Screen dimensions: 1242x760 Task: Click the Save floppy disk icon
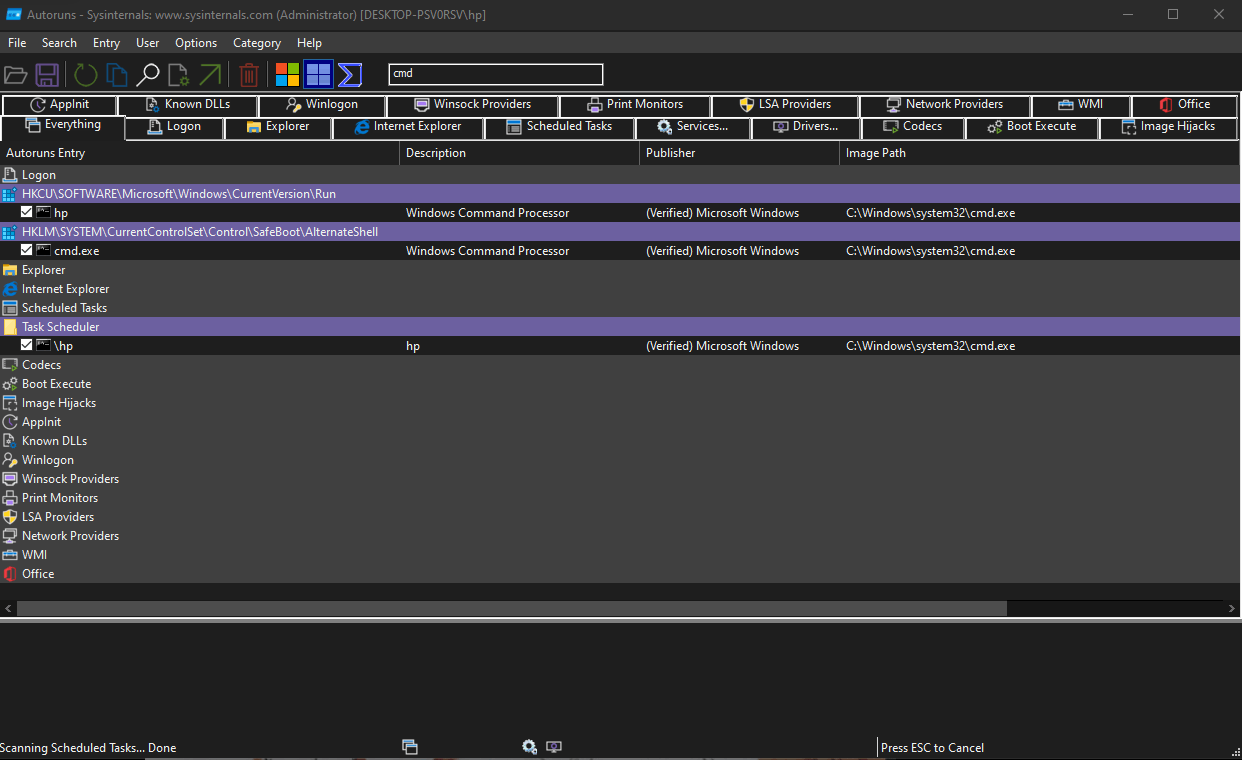pos(47,75)
